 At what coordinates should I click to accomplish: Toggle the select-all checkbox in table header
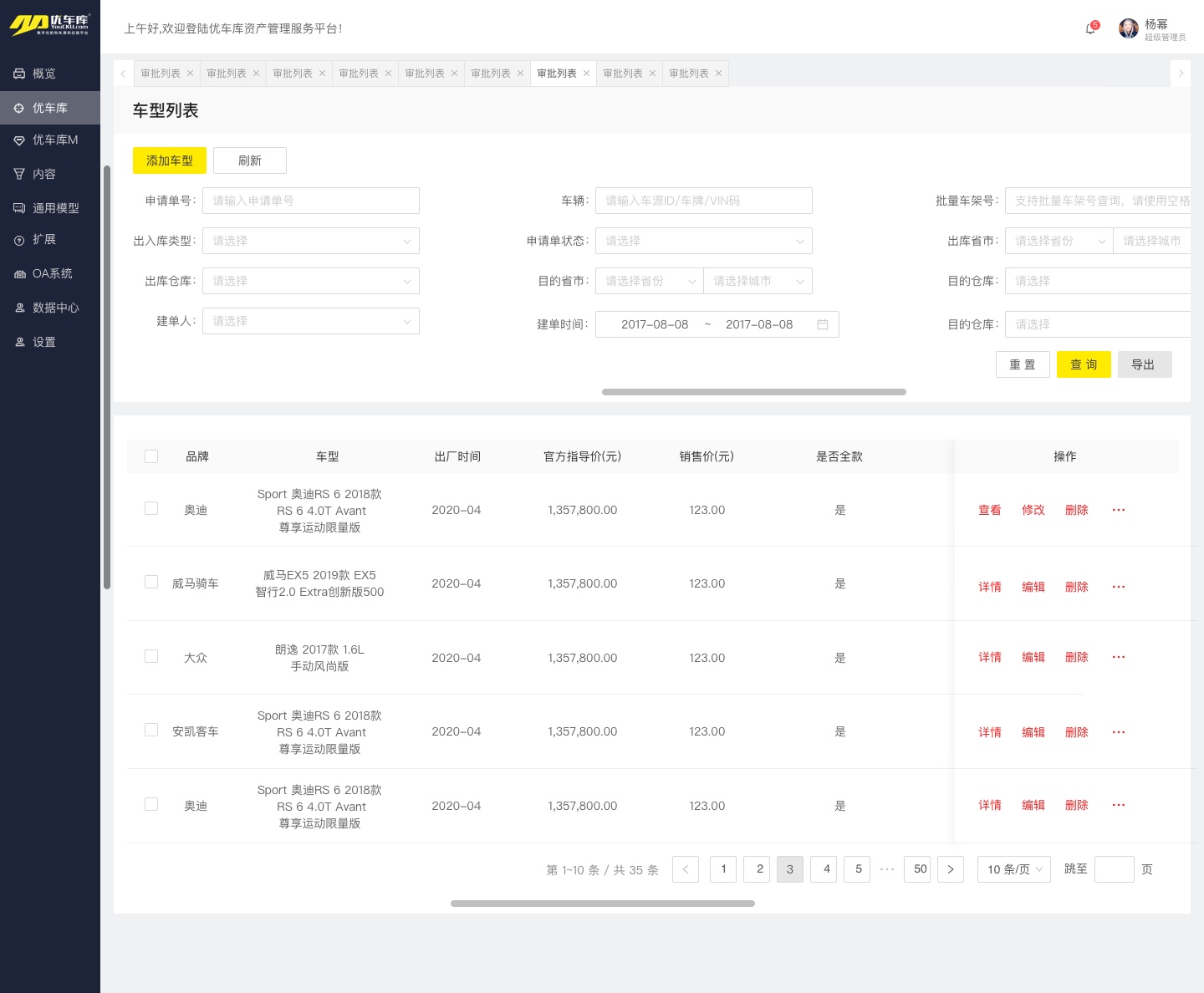coord(151,456)
